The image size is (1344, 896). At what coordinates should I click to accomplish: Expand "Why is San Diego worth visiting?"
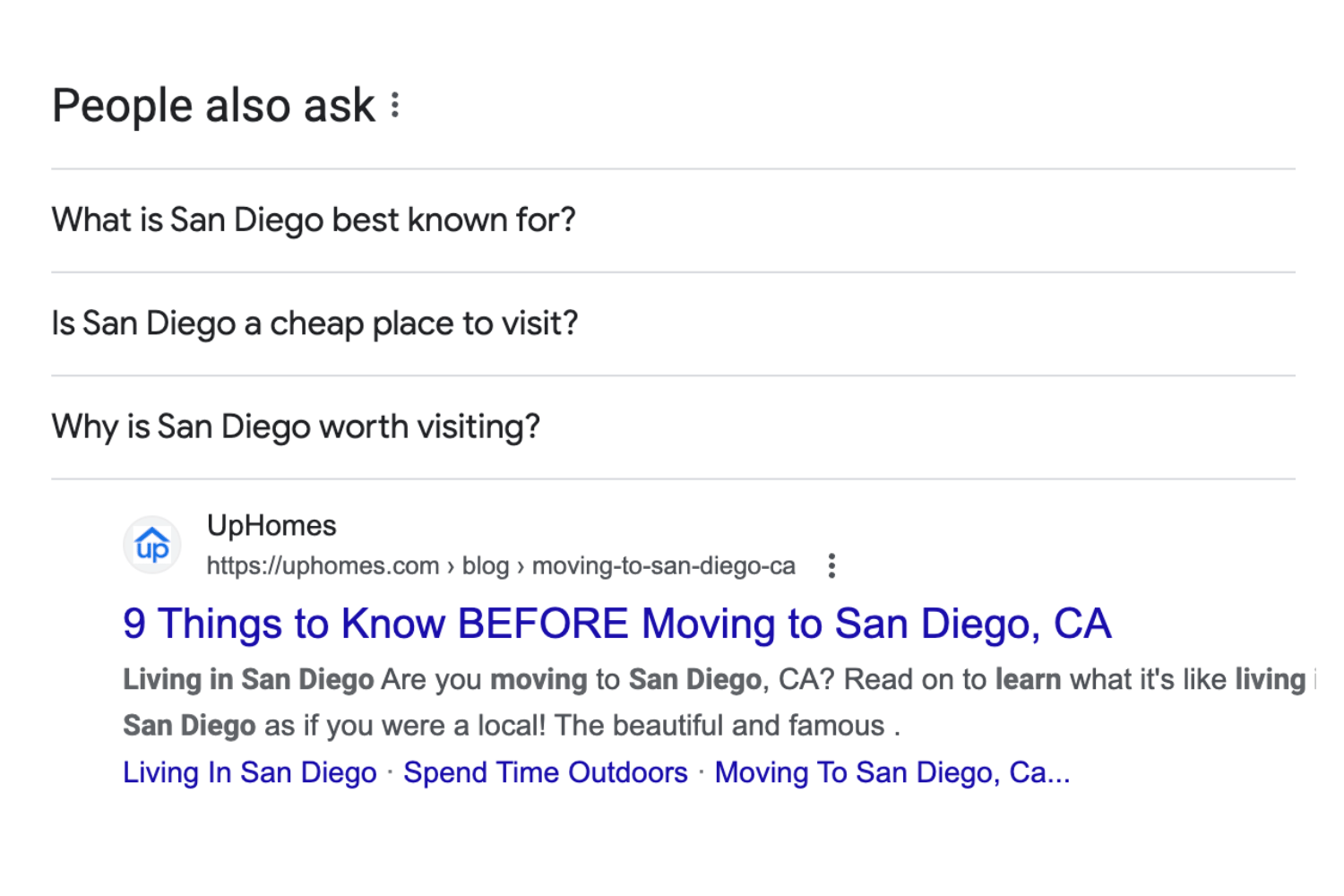coord(296,426)
